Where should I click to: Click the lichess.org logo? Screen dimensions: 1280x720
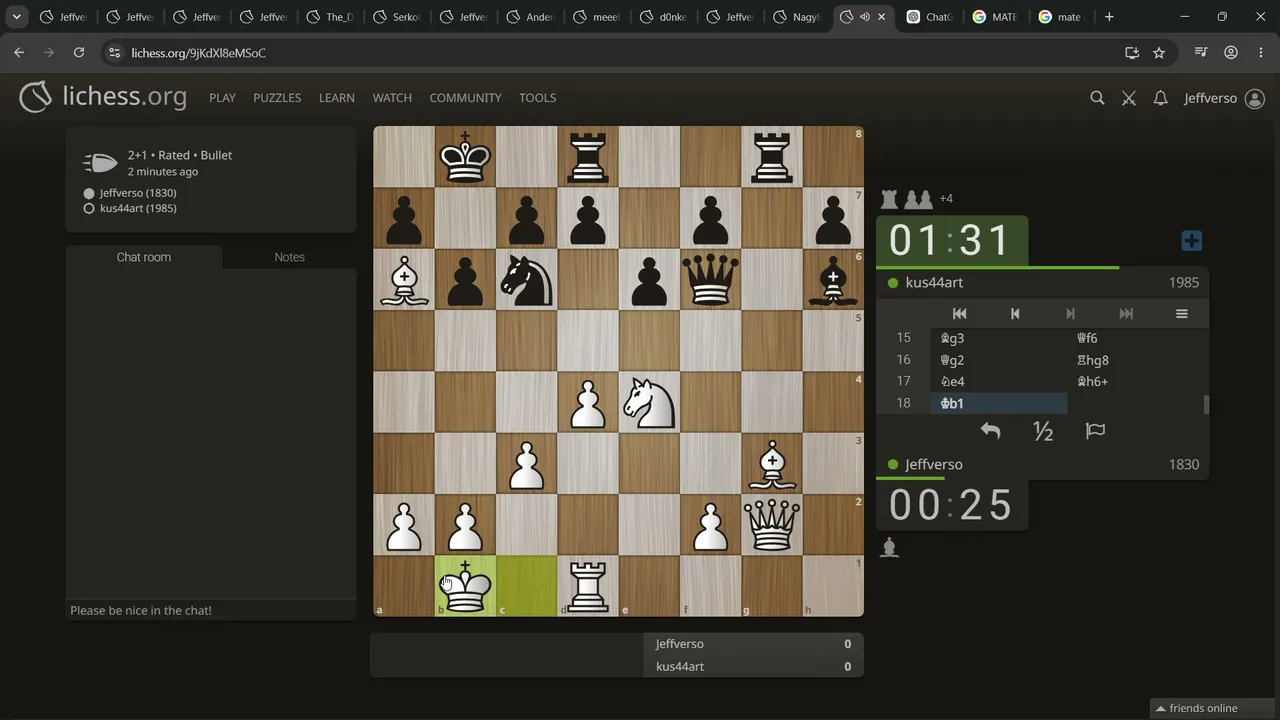click(x=103, y=97)
